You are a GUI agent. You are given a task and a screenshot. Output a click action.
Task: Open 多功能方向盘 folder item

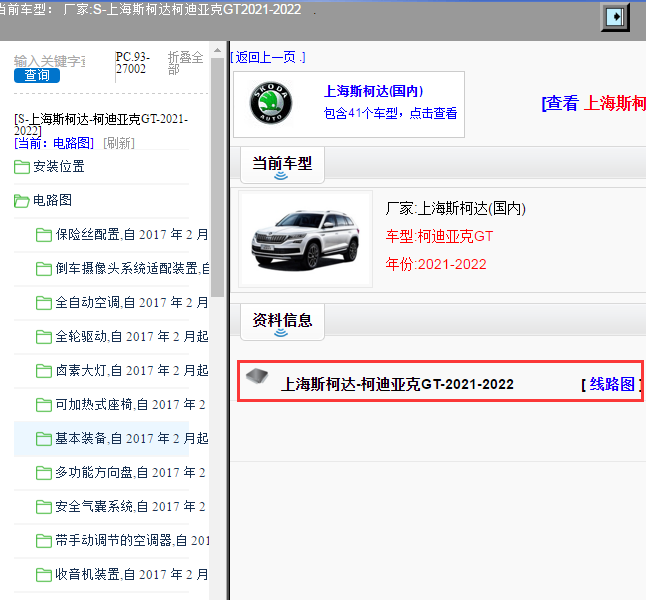tap(131, 473)
